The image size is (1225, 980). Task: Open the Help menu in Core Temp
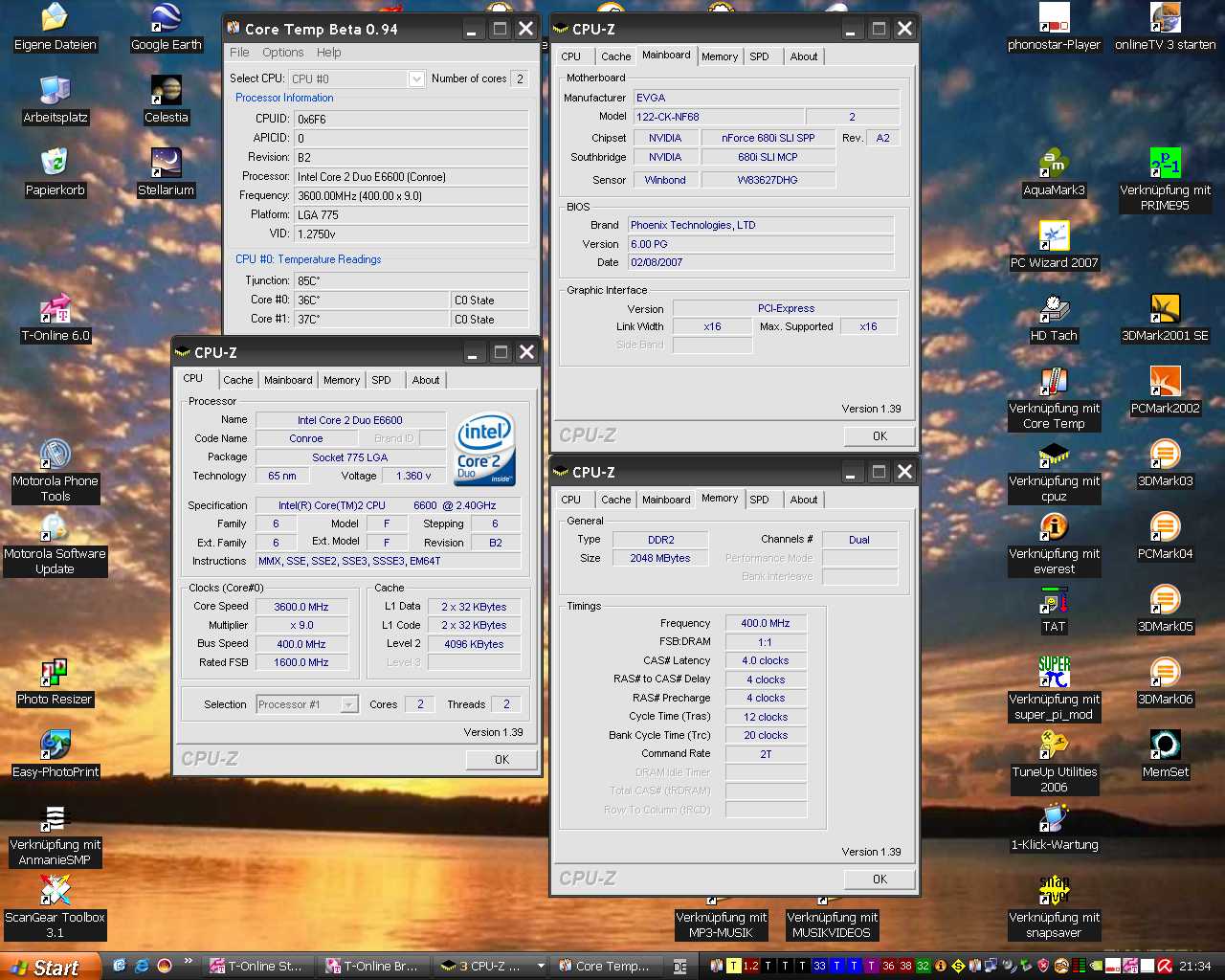329,53
